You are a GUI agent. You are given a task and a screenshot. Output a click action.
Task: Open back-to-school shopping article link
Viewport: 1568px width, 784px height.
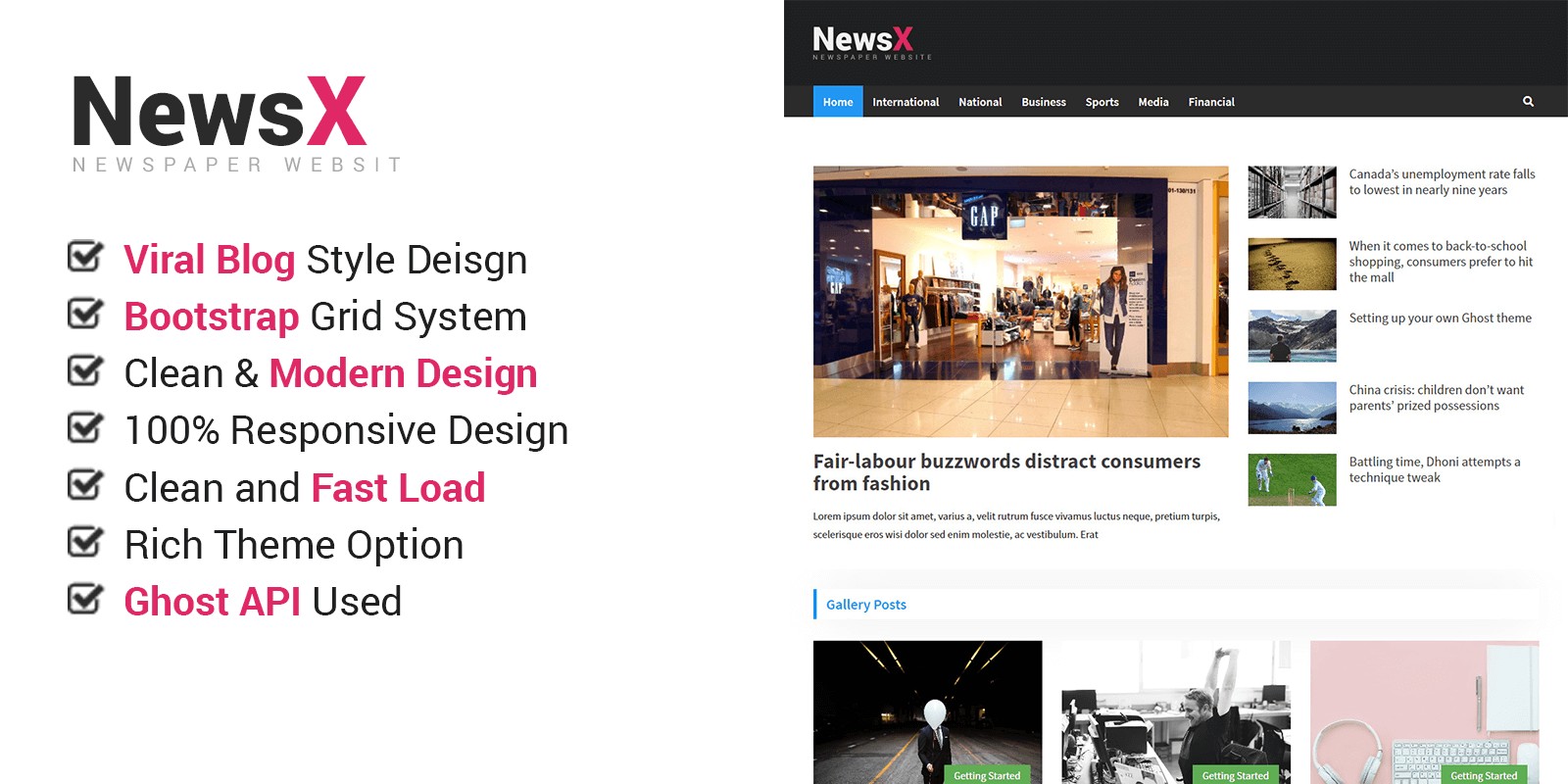pyautogui.click(x=1441, y=262)
